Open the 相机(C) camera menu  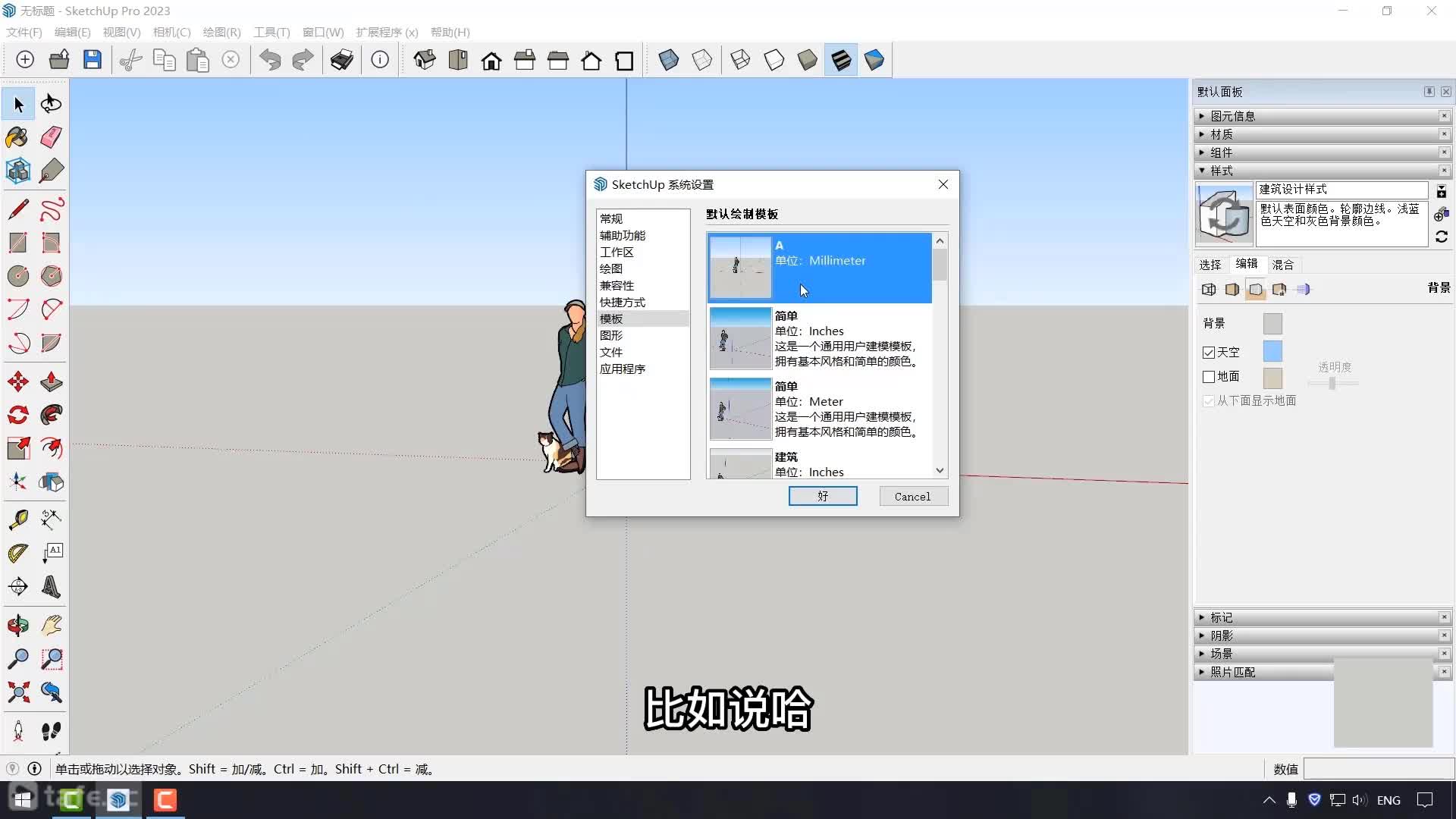pyautogui.click(x=171, y=32)
